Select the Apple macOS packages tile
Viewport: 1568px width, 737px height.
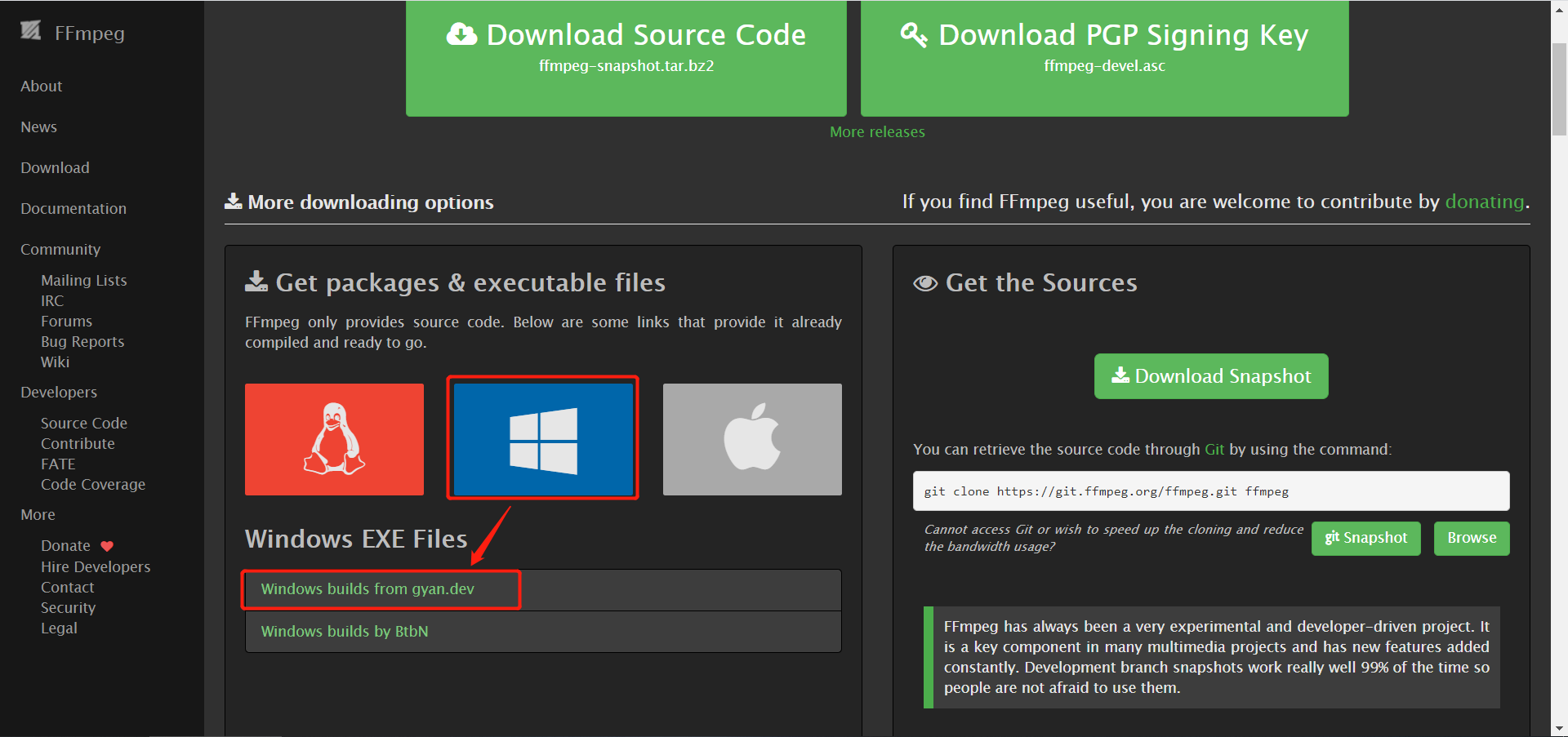coord(752,439)
